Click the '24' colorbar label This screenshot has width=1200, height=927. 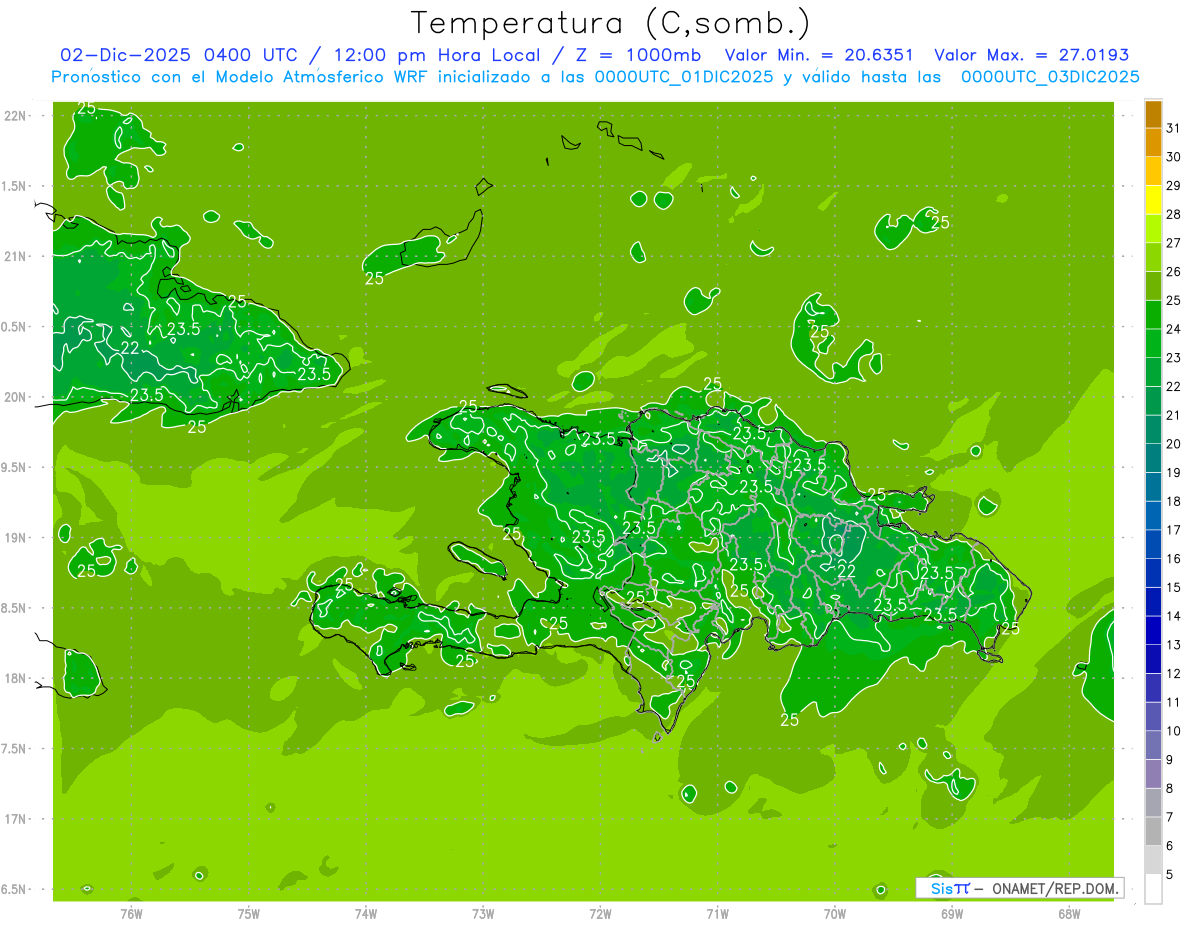[x=1174, y=329]
